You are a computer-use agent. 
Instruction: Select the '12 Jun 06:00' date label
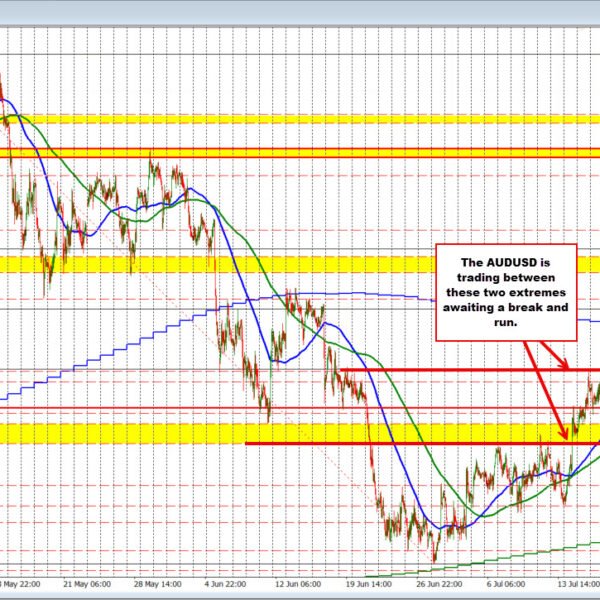[x=298, y=584]
